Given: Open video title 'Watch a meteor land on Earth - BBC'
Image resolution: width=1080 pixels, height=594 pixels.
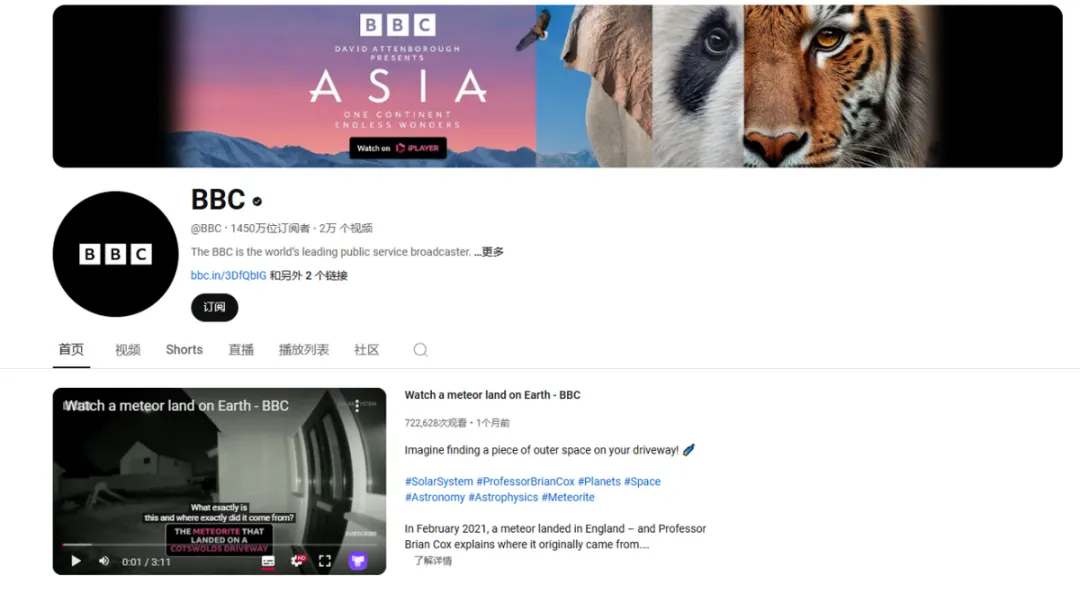Looking at the screenshot, I should tap(492, 395).
